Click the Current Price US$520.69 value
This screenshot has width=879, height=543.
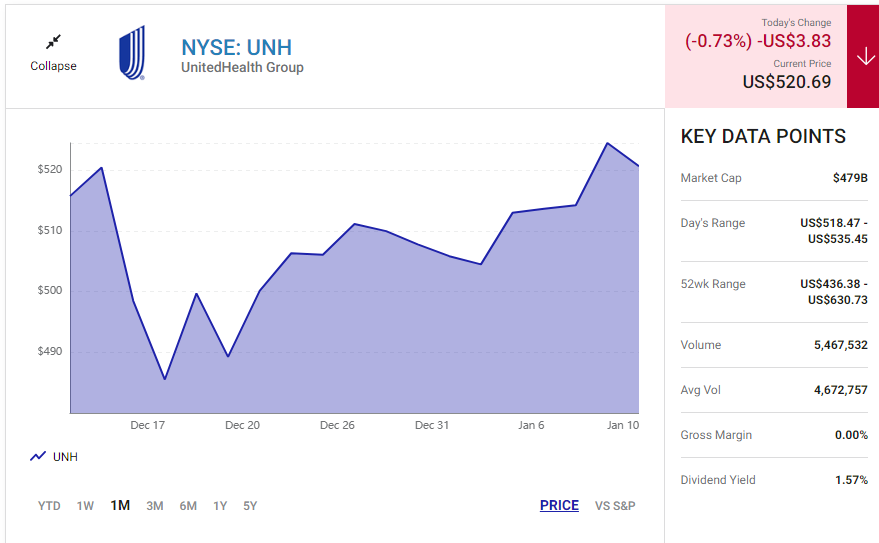coord(787,82)
